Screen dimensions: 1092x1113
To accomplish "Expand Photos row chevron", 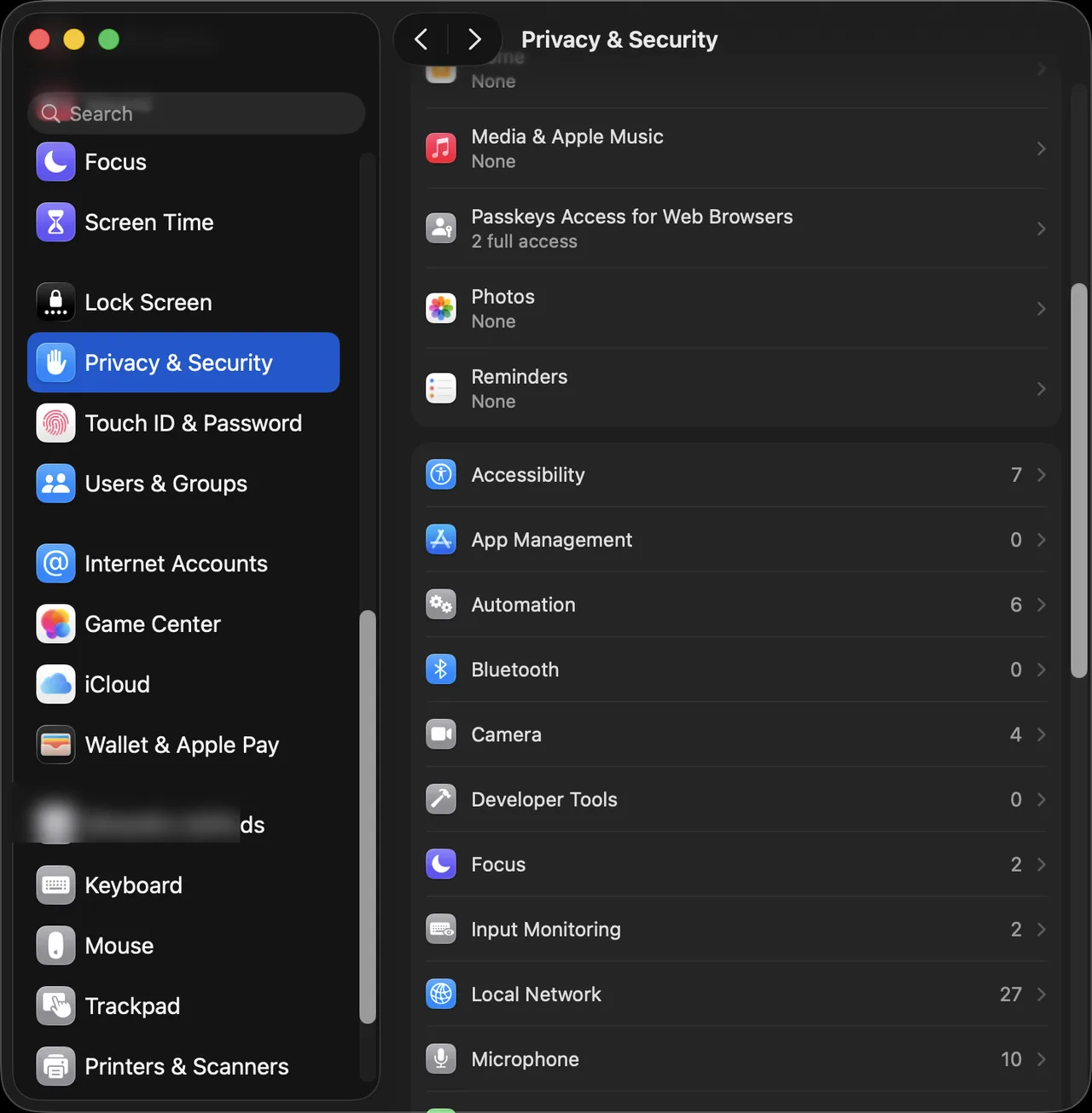I will (x=1041, y=309).
